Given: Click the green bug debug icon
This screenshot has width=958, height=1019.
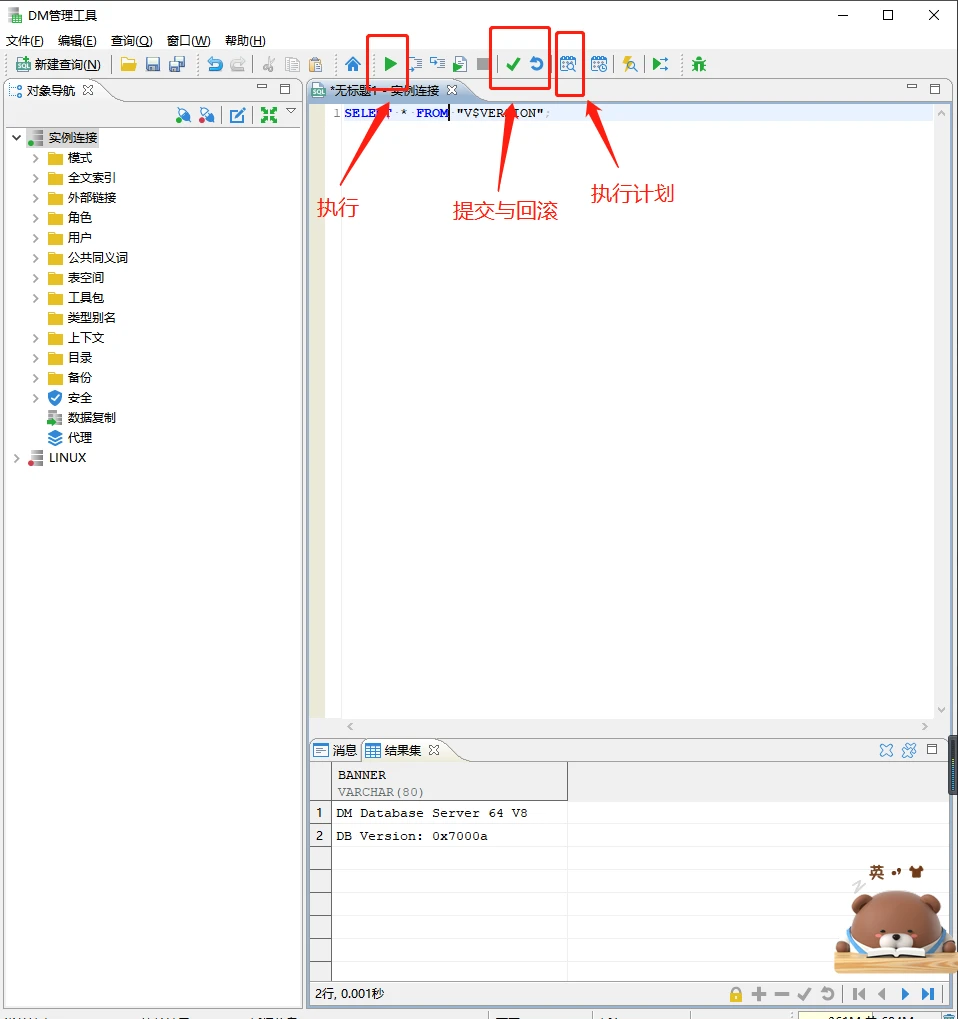Looking at the screenshot, I should click(699, 64).
